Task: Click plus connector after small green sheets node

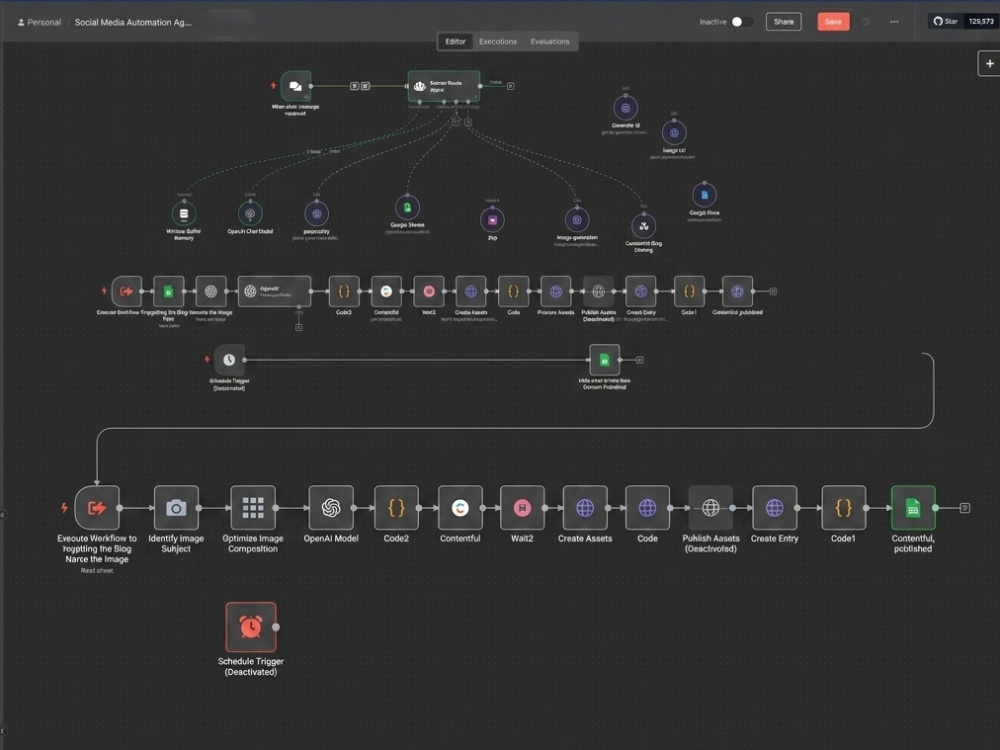Action: click(640, 360)
